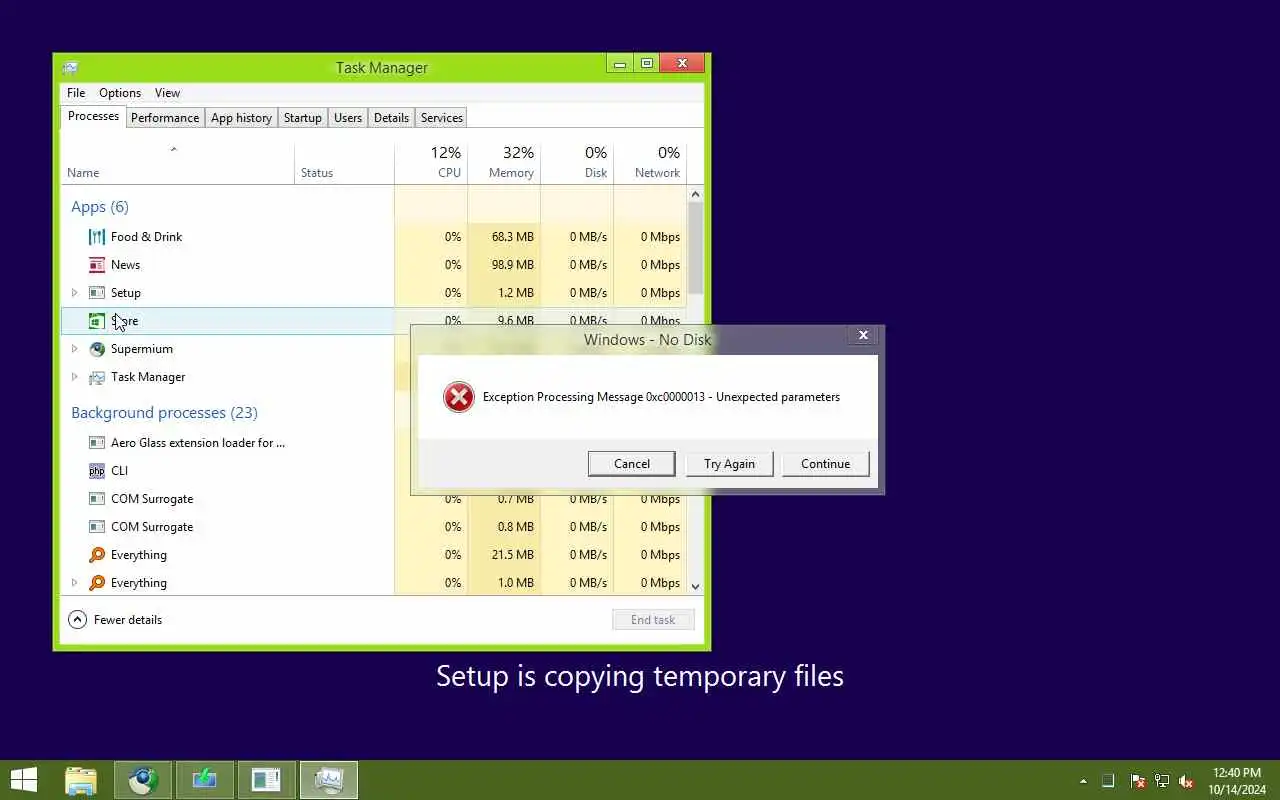Click the second COM Surrogate icon, 0.8 MB

pyautogui.click(x=97, y=527)
